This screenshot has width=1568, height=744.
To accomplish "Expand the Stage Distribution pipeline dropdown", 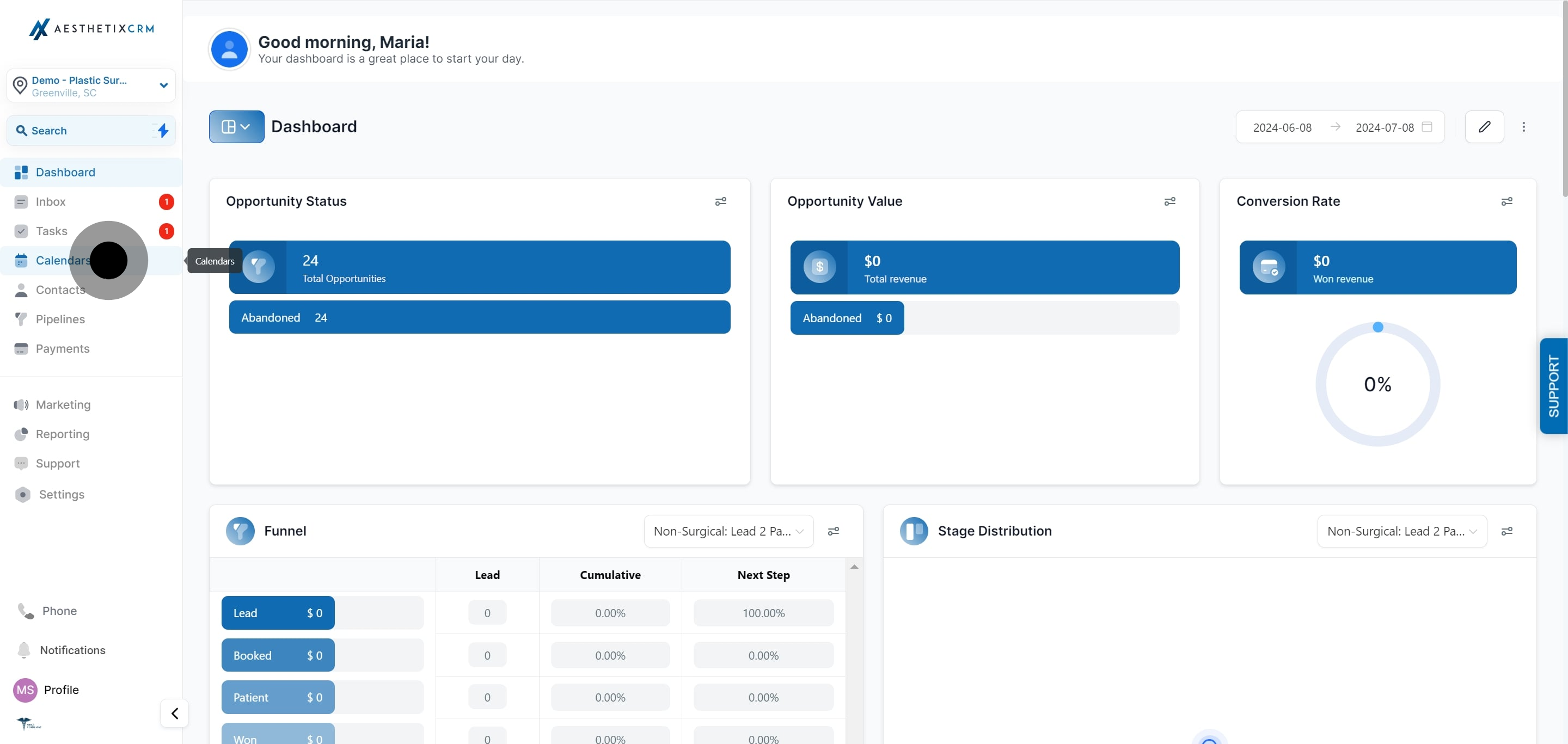I will [x=1402, y=531].
